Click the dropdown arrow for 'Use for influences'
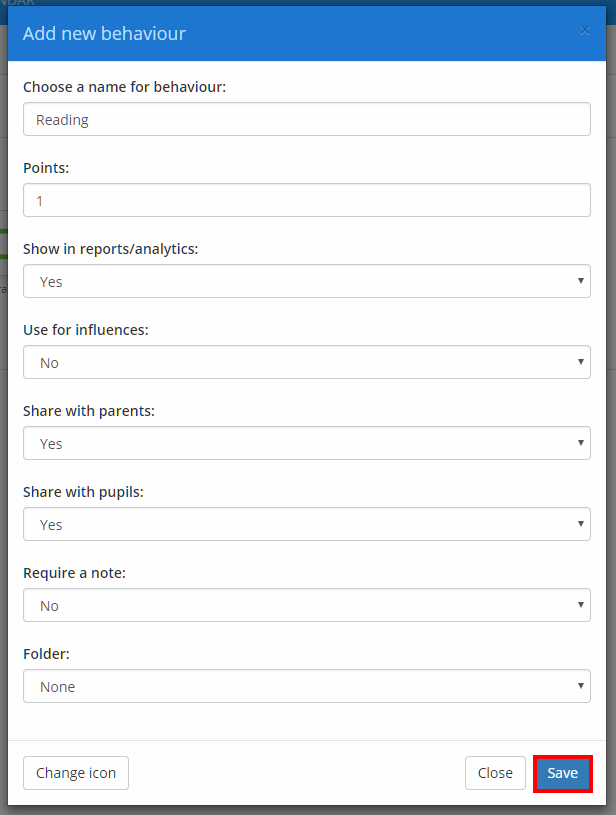This screenshot has height=815, width=616. click(580, 362)
